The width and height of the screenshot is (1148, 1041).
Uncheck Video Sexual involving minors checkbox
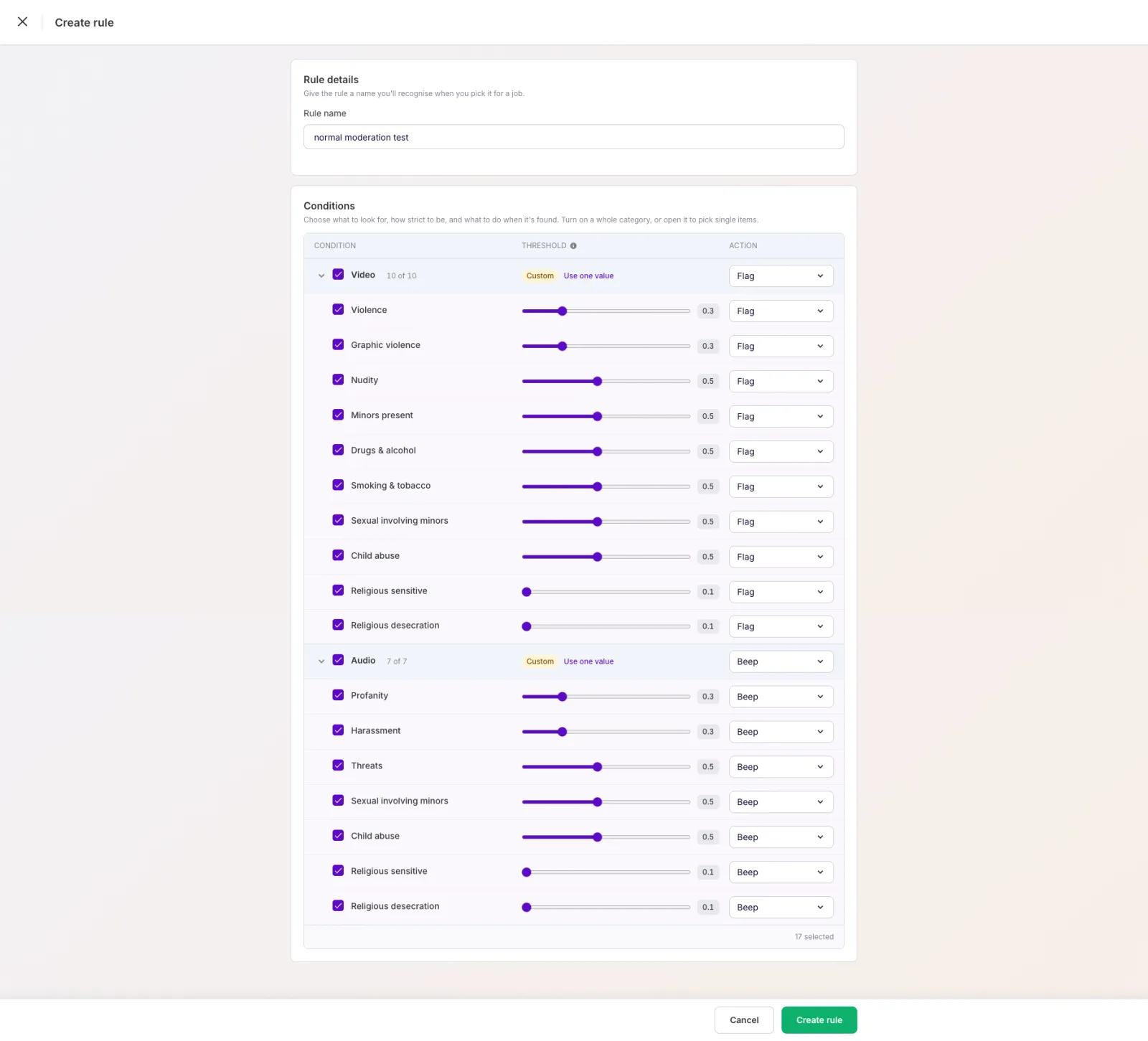point(338,521)
